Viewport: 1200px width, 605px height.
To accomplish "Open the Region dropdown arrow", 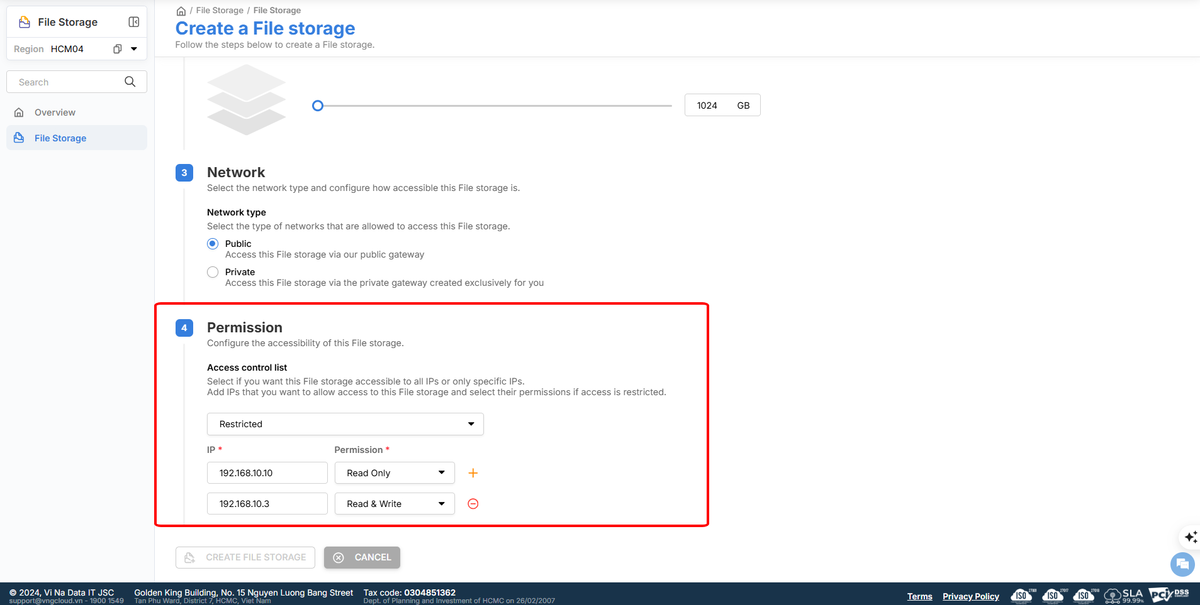I will pos(134,49).
